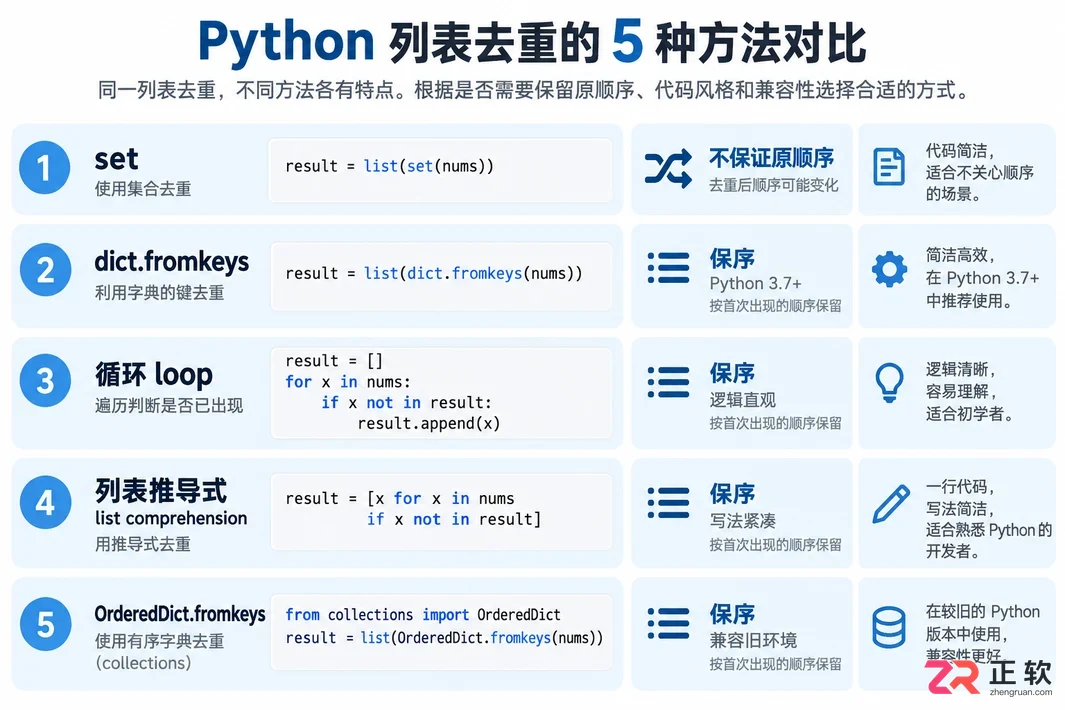The width and height of the screenshot is (1065, 710).
Task: Click the '写法紧凑' label
Action: click(742, 520)
